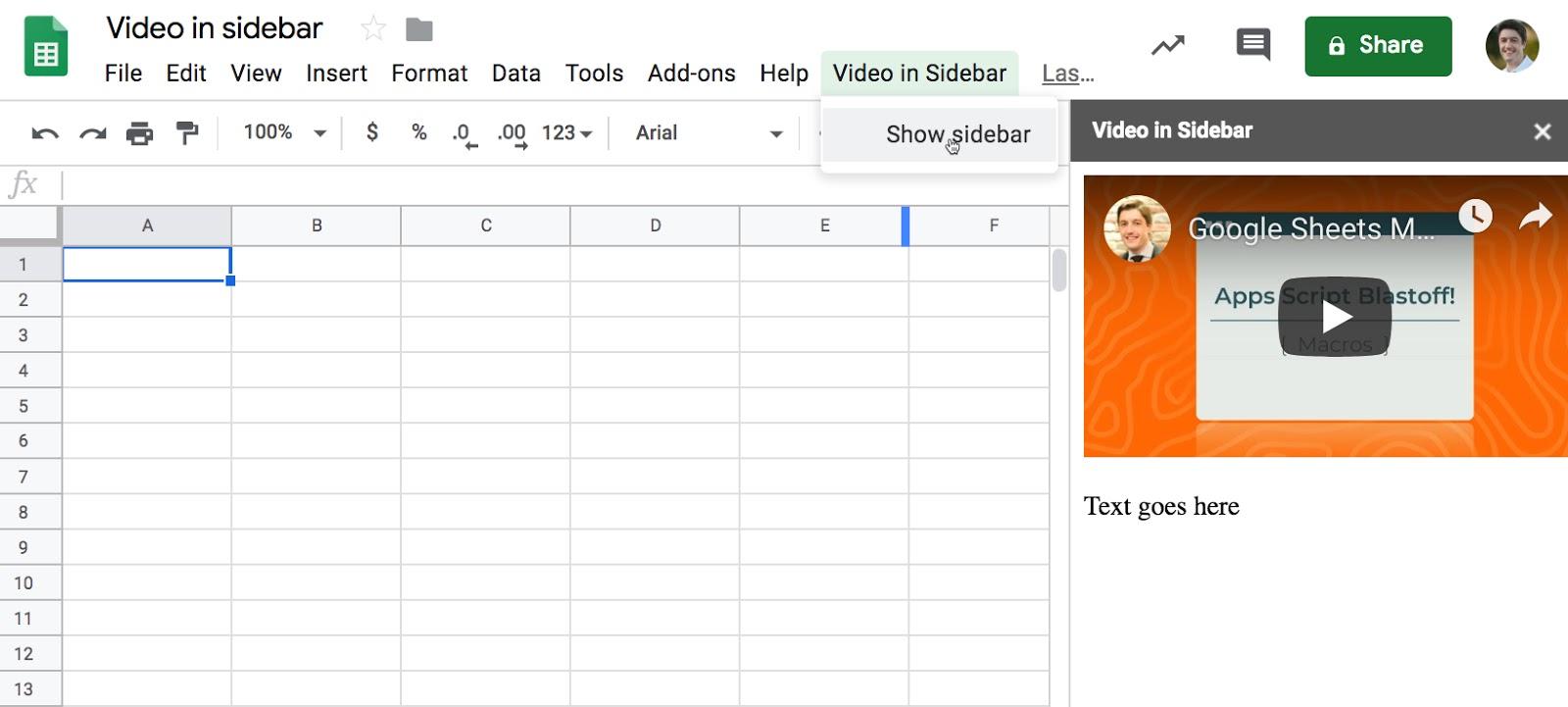Open the Help menu
Screen dimensions: 1568x707
tap(784, 74)
